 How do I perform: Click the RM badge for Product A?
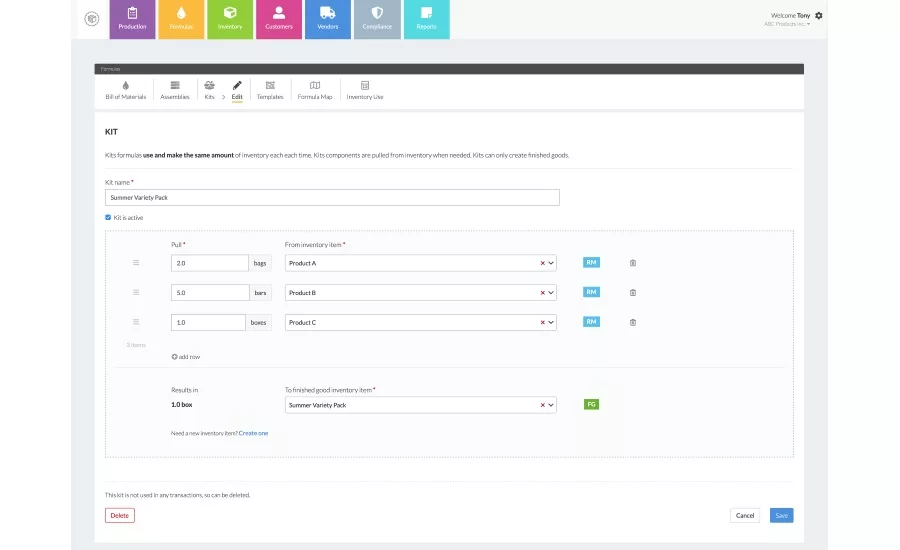click(x=591, y=262)
